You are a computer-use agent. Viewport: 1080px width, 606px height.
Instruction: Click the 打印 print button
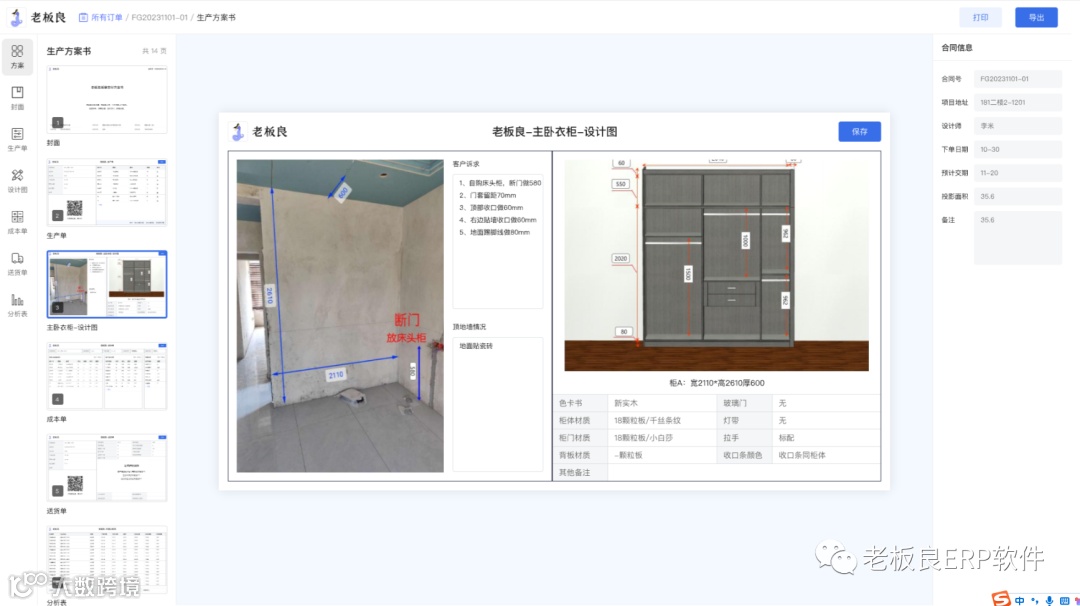point(980,17)
